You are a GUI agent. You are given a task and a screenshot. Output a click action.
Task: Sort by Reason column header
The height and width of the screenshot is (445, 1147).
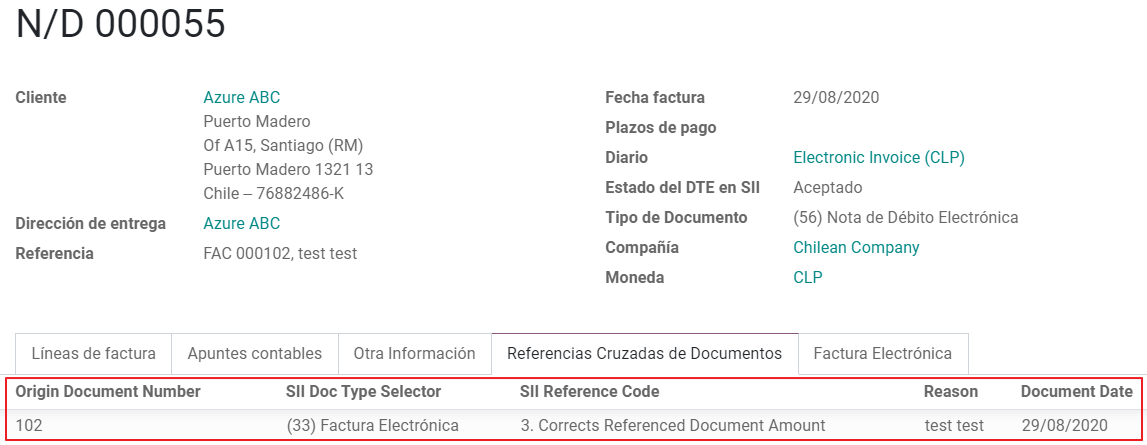951,392
